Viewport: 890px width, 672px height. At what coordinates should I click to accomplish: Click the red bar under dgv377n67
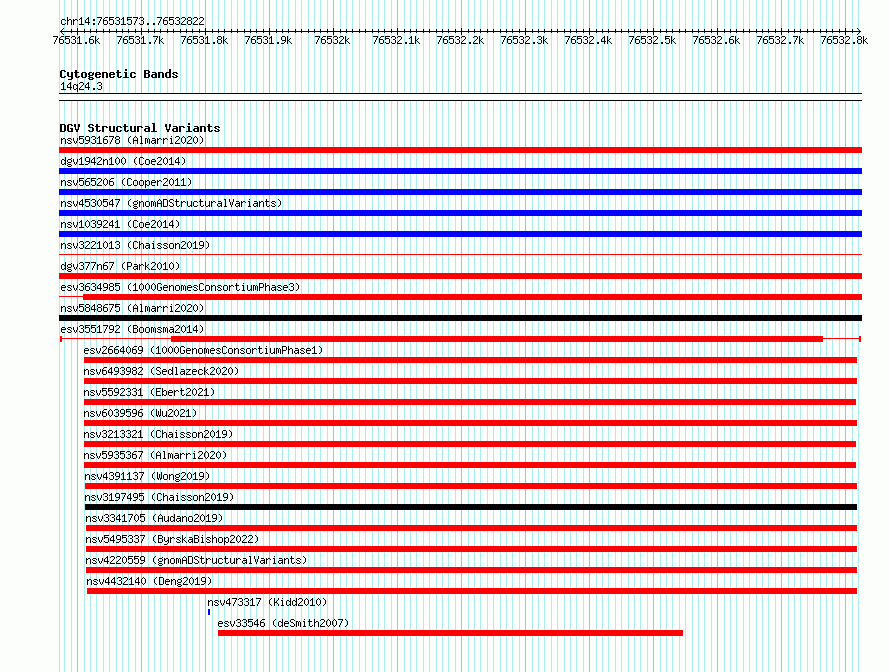click(460, 276)
